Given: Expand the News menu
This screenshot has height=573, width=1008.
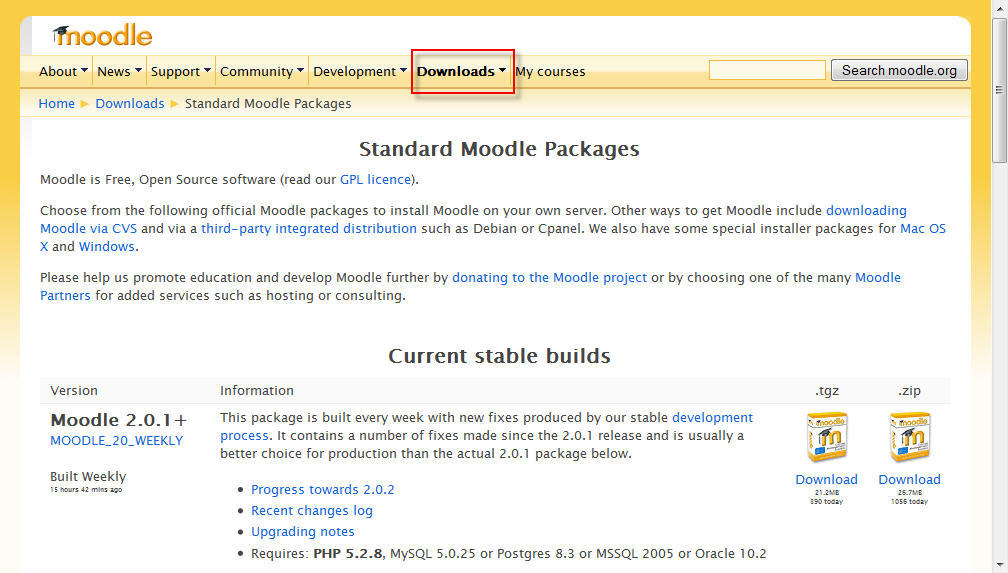Looking at the screenshot, I should pos(119,71).
